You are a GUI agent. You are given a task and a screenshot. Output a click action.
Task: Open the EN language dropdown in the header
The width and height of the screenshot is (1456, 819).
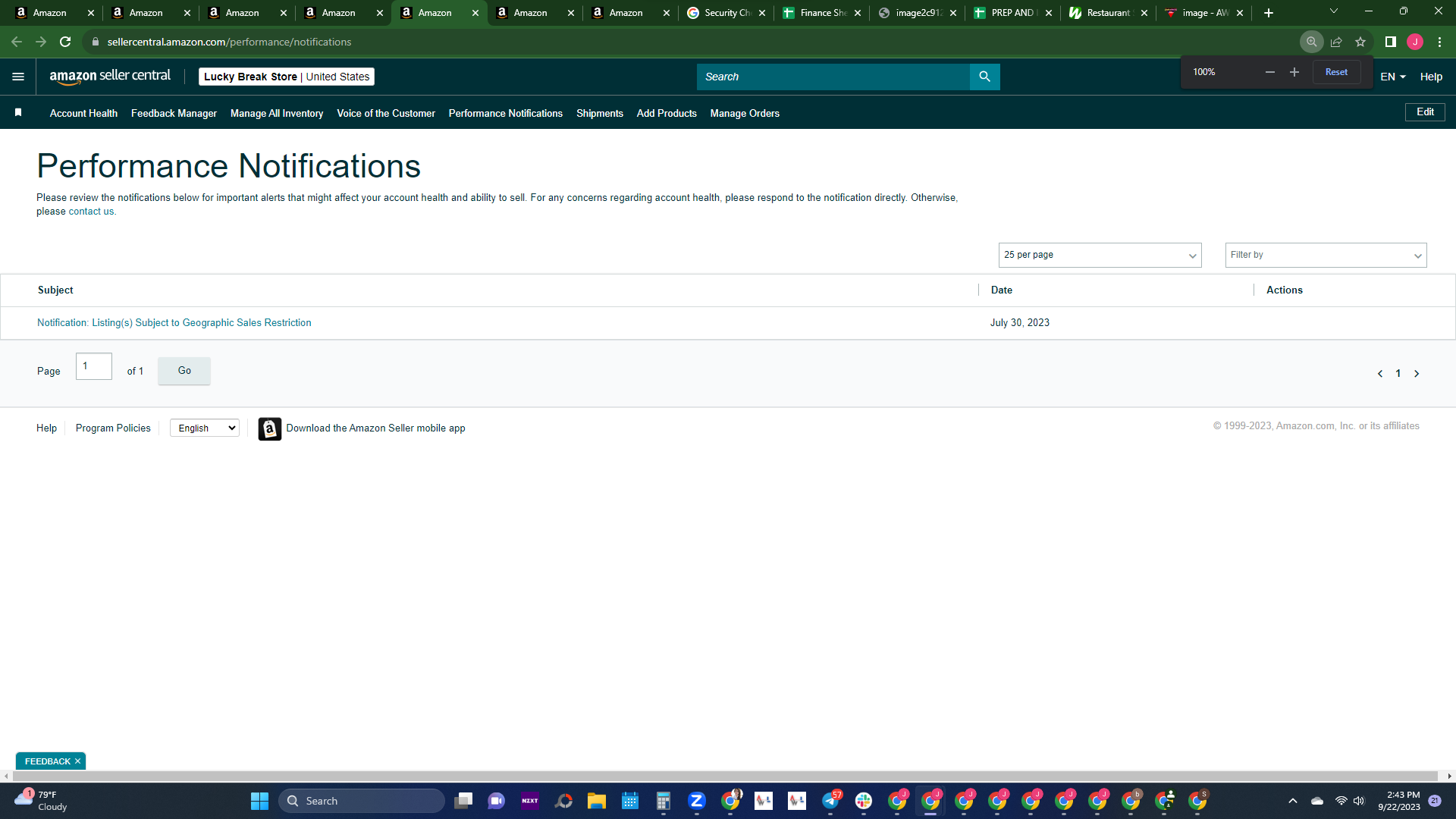(1392, 77)
